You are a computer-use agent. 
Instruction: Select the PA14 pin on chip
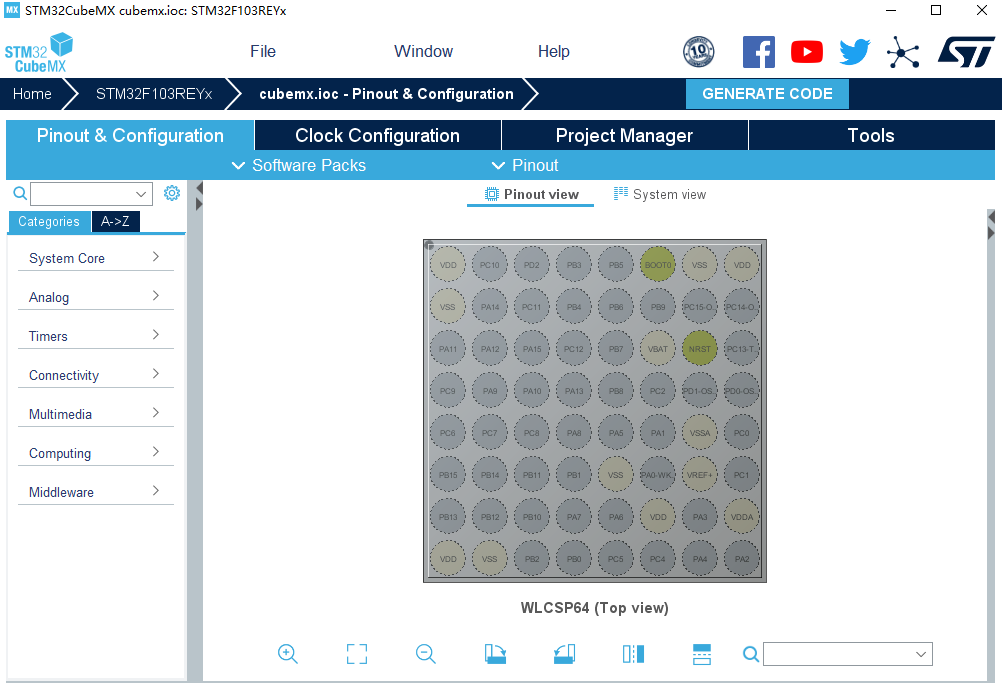pos(490,307)
